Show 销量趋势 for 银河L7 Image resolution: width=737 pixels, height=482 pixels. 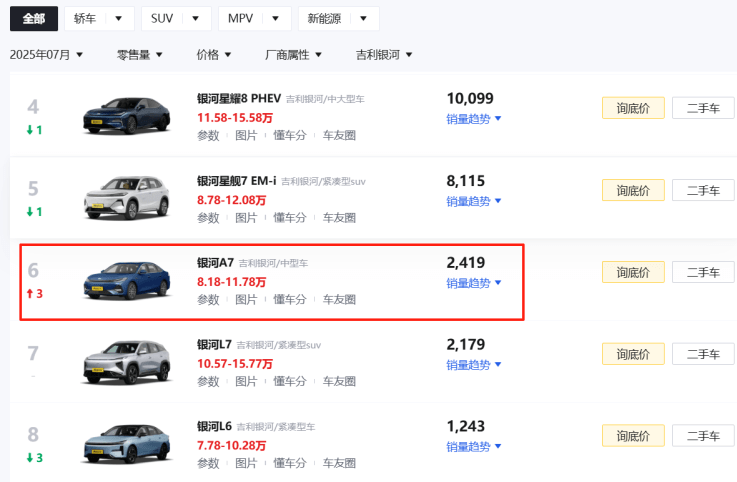pos(473,364)
